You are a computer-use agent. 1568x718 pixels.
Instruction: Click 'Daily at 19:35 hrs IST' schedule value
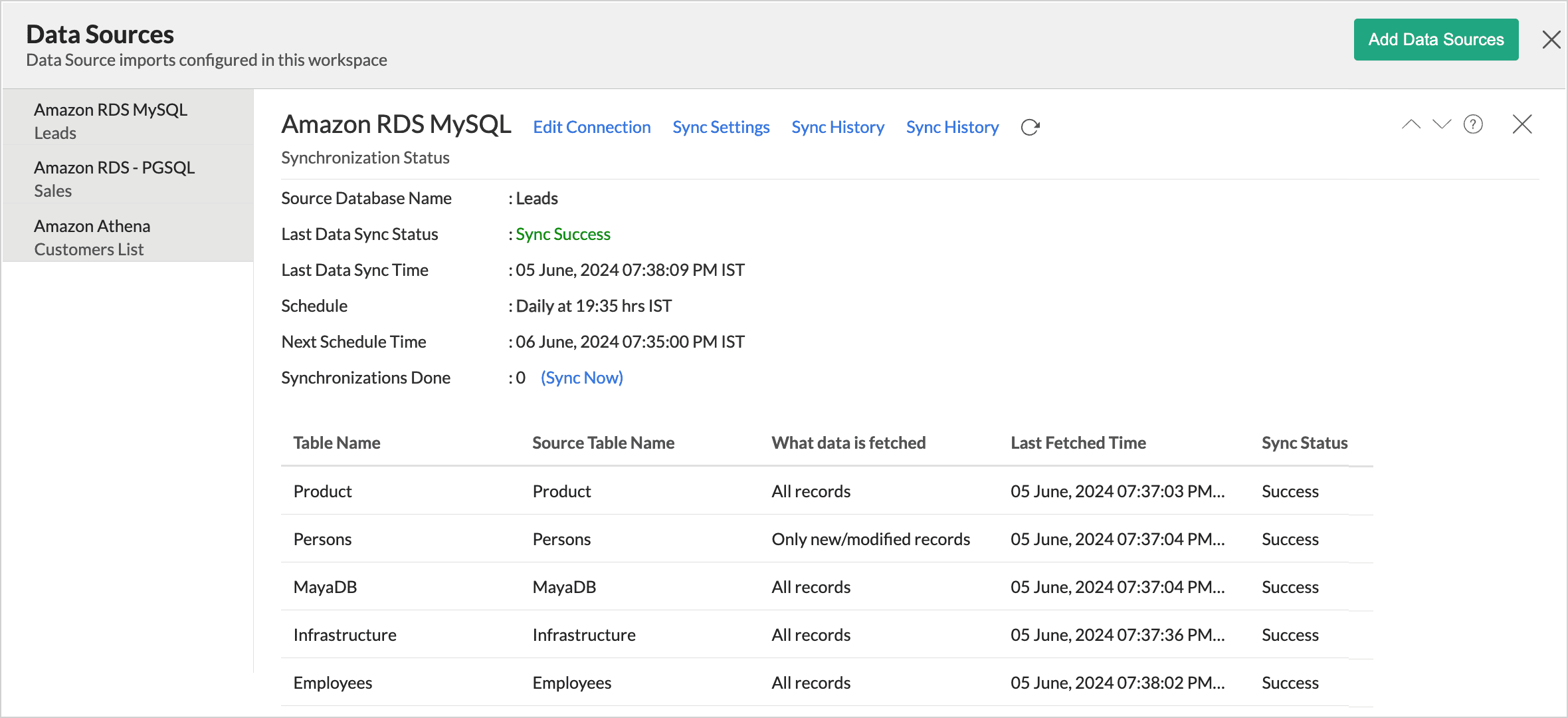(x=593, y=306)
